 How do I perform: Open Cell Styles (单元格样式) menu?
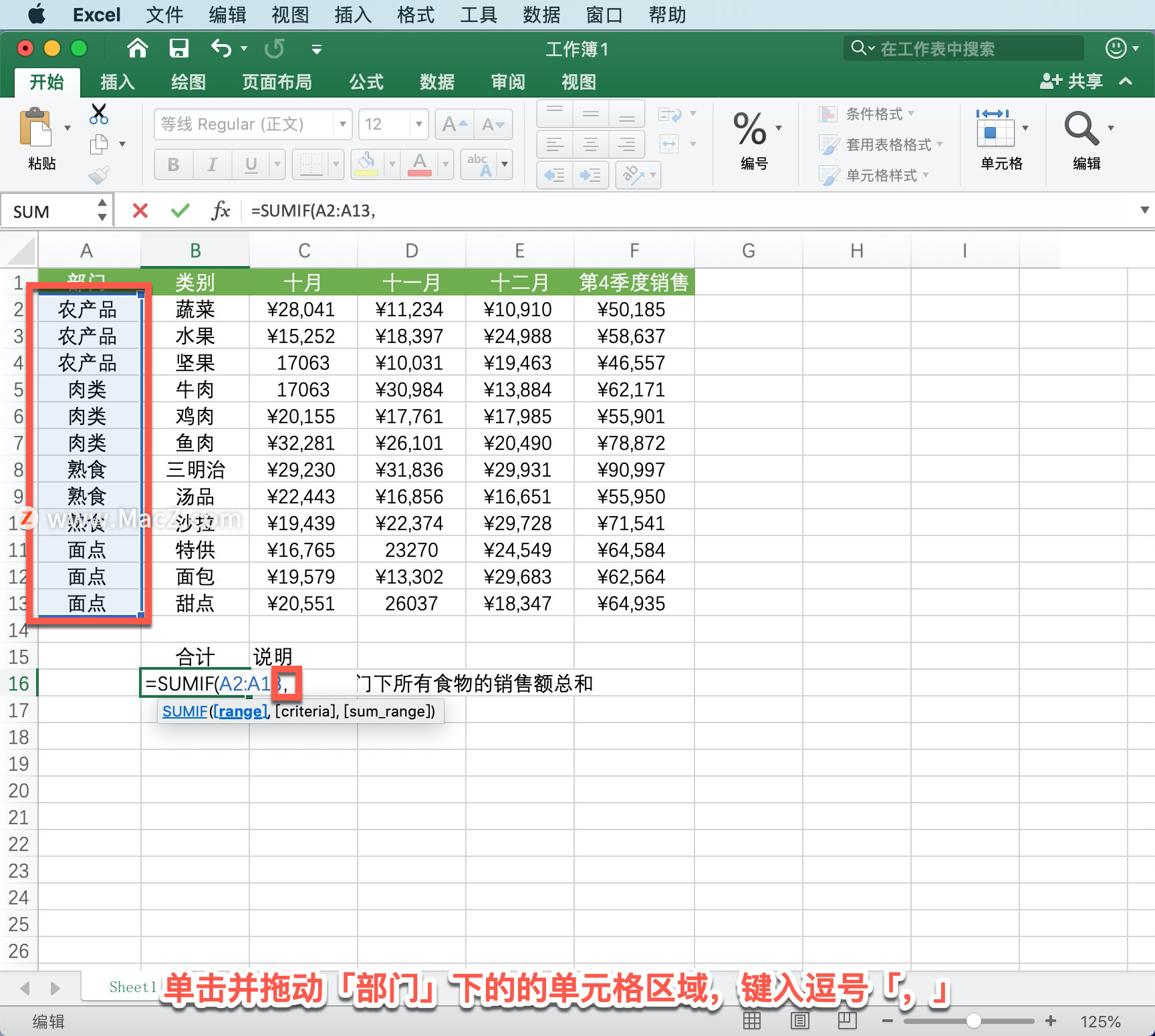coord(874,175)
